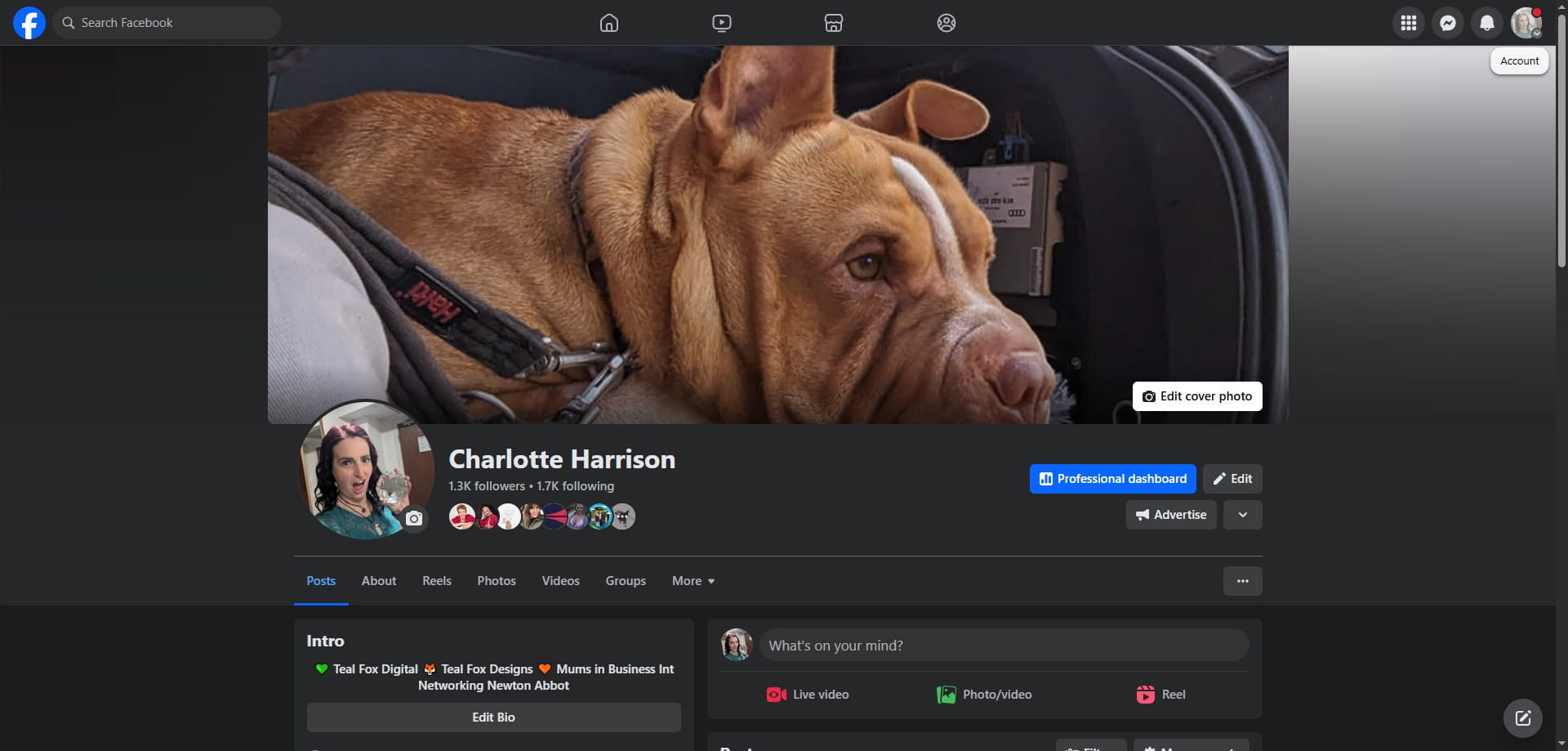This screenshot has width=1568, height=751.
Task: Switch to the Profile Groups tab
Action: click(626, 581)
